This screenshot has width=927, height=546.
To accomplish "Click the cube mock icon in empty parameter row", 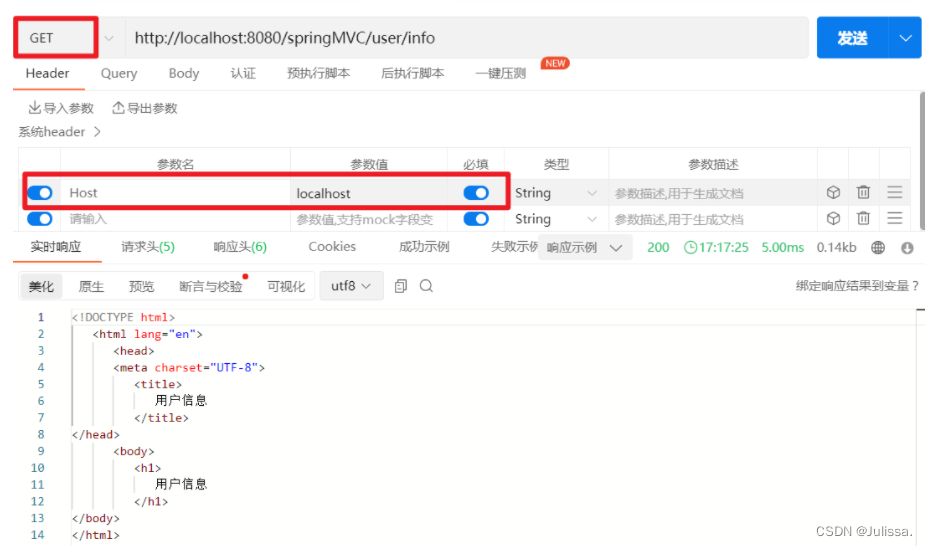I will 833,219.
